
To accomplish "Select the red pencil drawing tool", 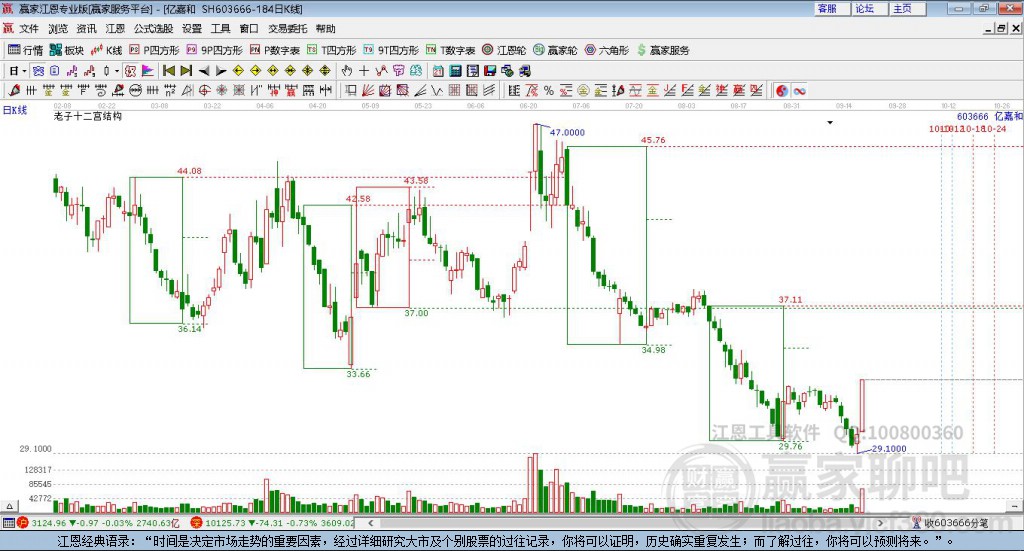I will 14,91.
